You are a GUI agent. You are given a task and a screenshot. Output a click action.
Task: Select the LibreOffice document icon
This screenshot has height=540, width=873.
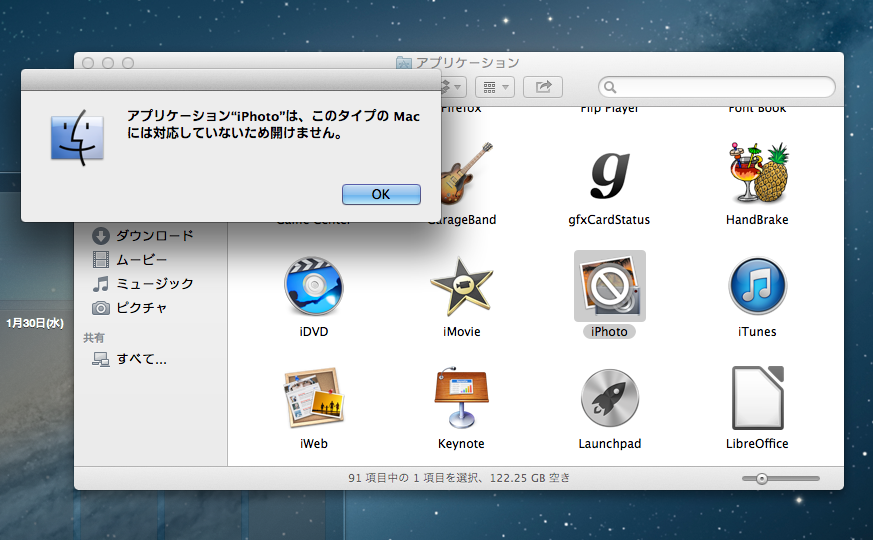point(757,397)
